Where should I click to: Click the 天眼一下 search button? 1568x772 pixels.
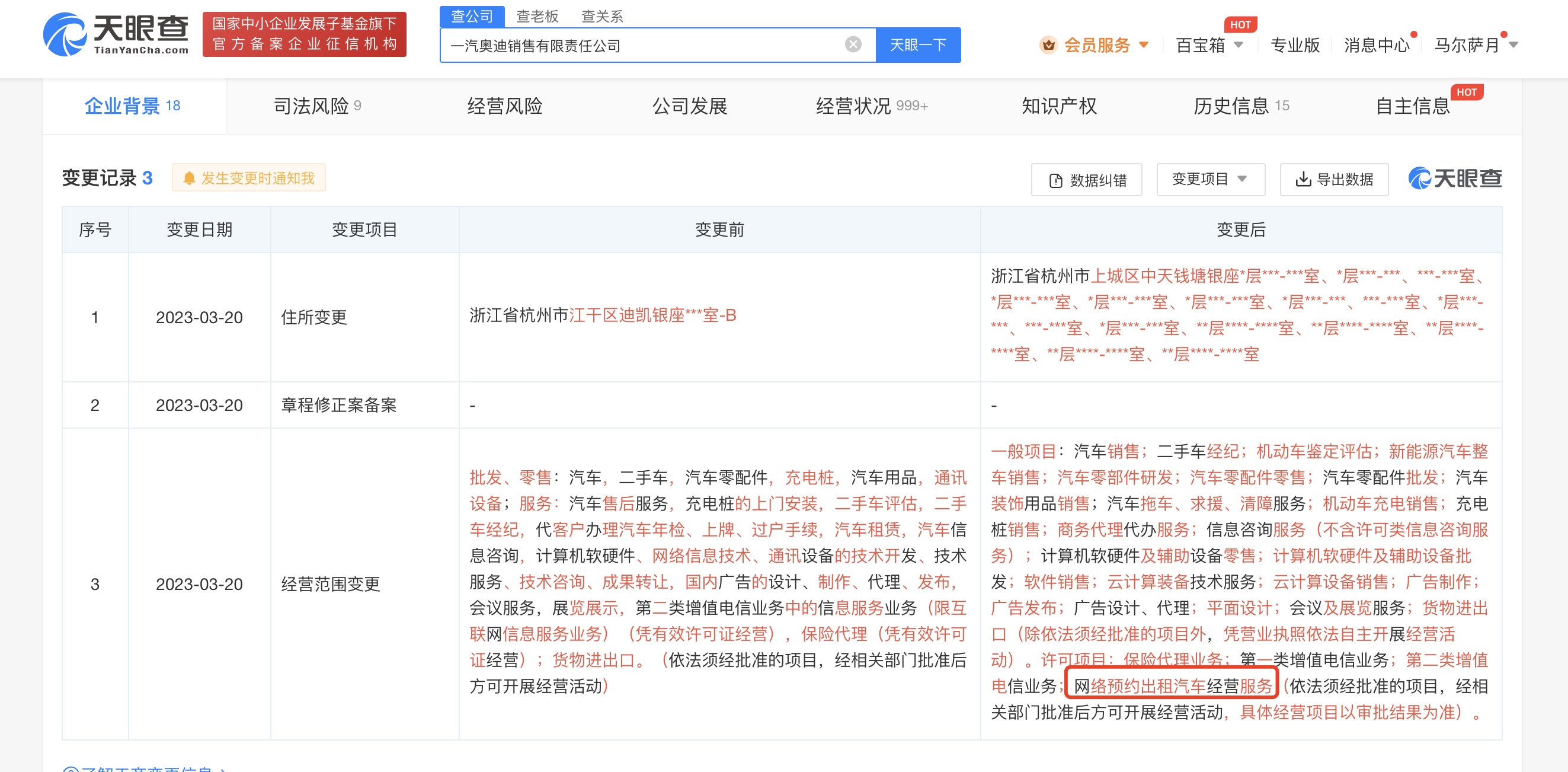918,45
